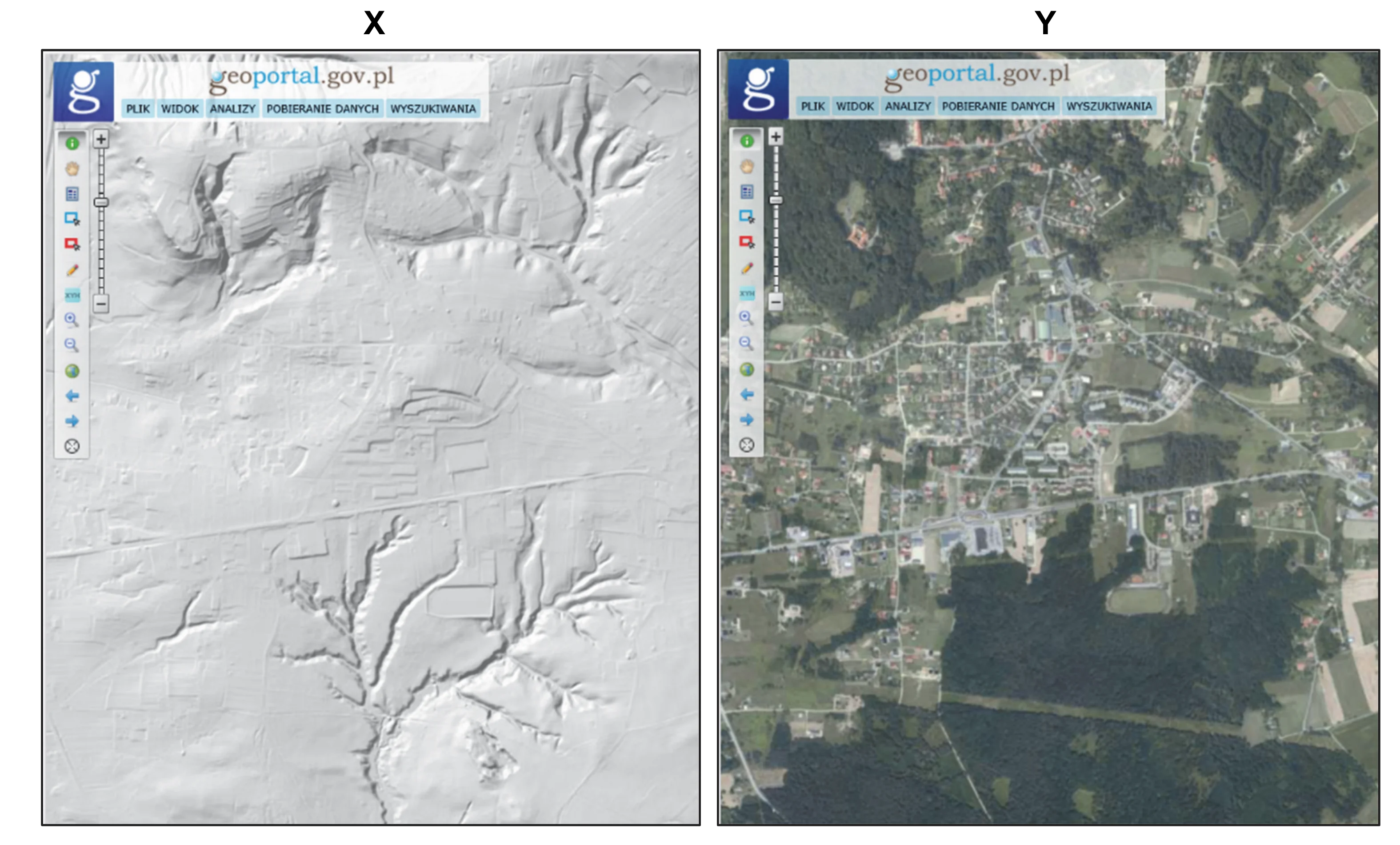
Task: Select the pan hand tool in panel Y
Action: [747, 167]
